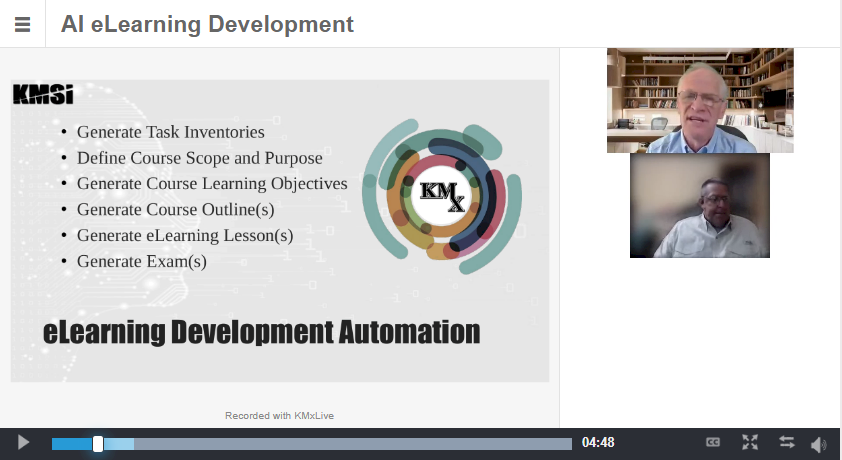The image size is (842, 460).
Task: Enter fullscreen mode
Action: [750, 442]
